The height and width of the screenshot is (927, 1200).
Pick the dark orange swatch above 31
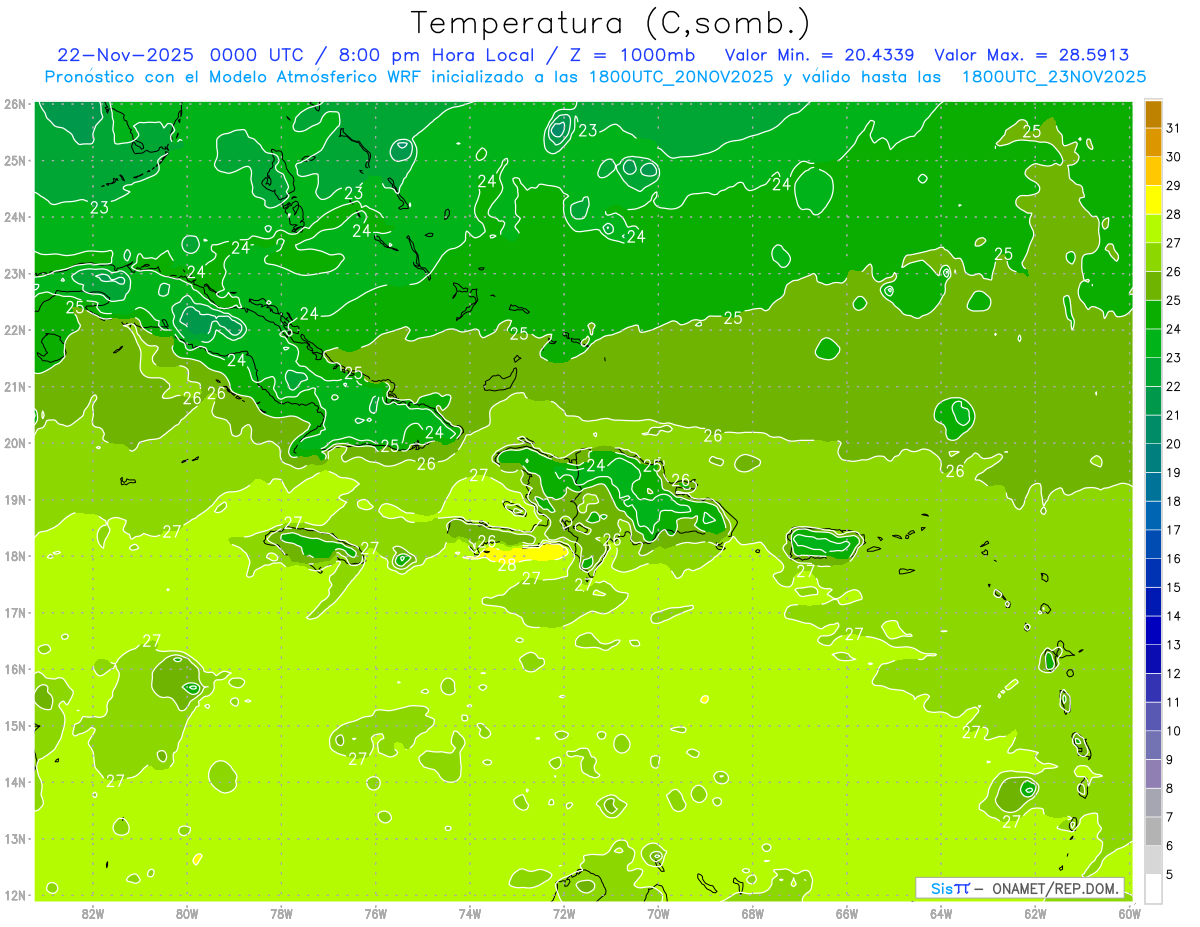(x=1153, y=114)
